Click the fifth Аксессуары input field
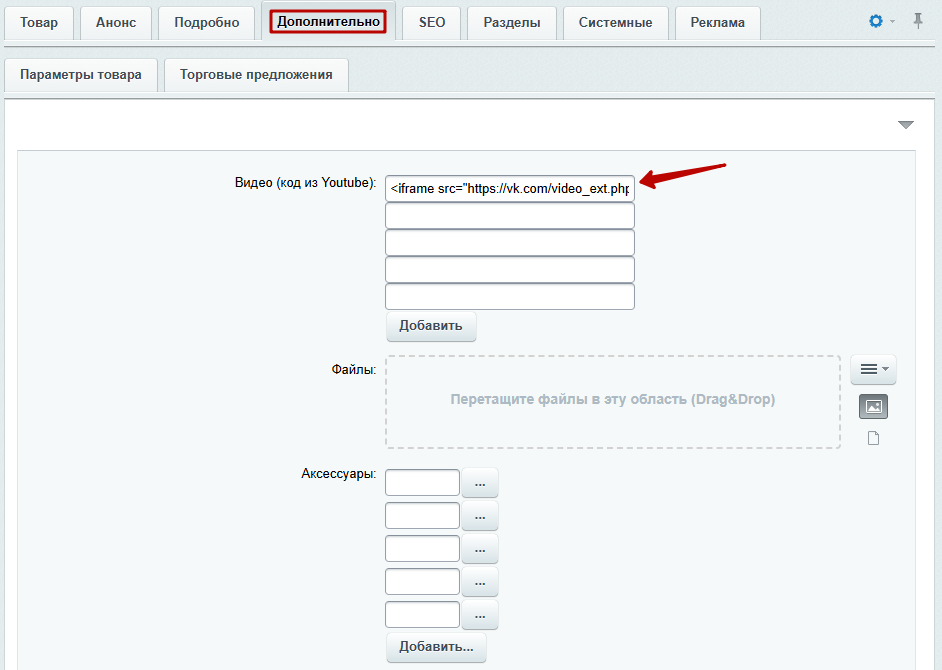Viewport: 942px width, 670px height. 422,615
